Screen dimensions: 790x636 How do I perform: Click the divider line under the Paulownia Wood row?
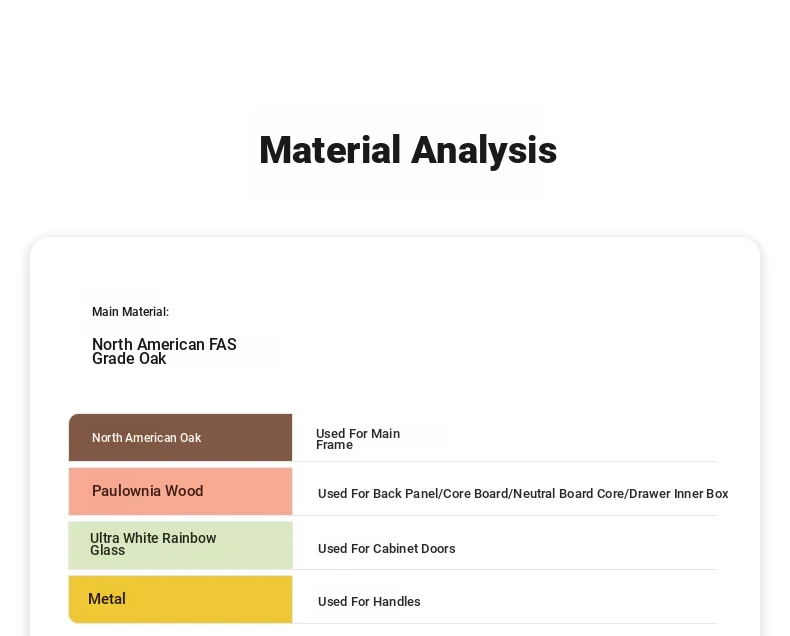click(505, 516)
